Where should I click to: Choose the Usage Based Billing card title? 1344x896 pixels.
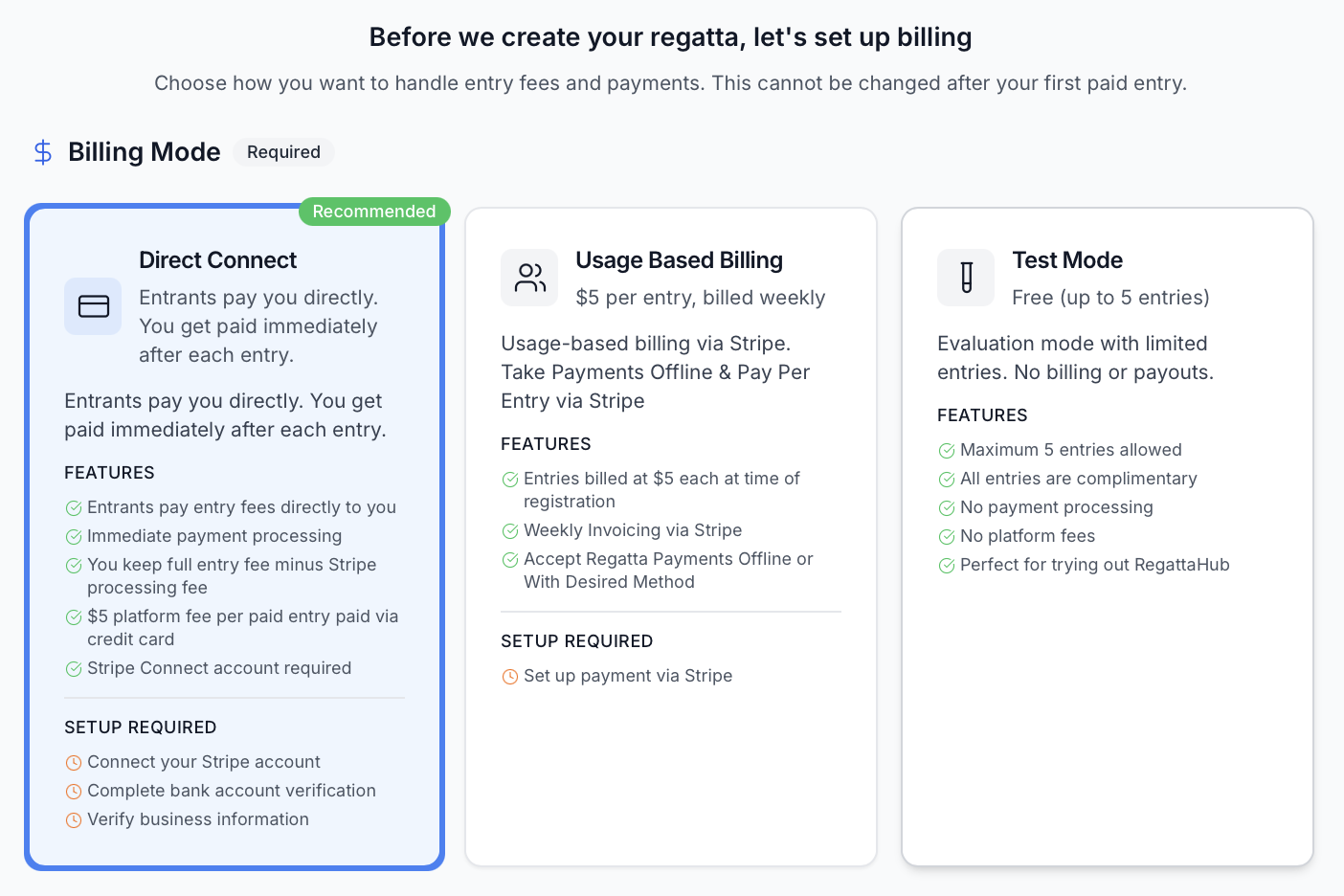click(679, 260)
